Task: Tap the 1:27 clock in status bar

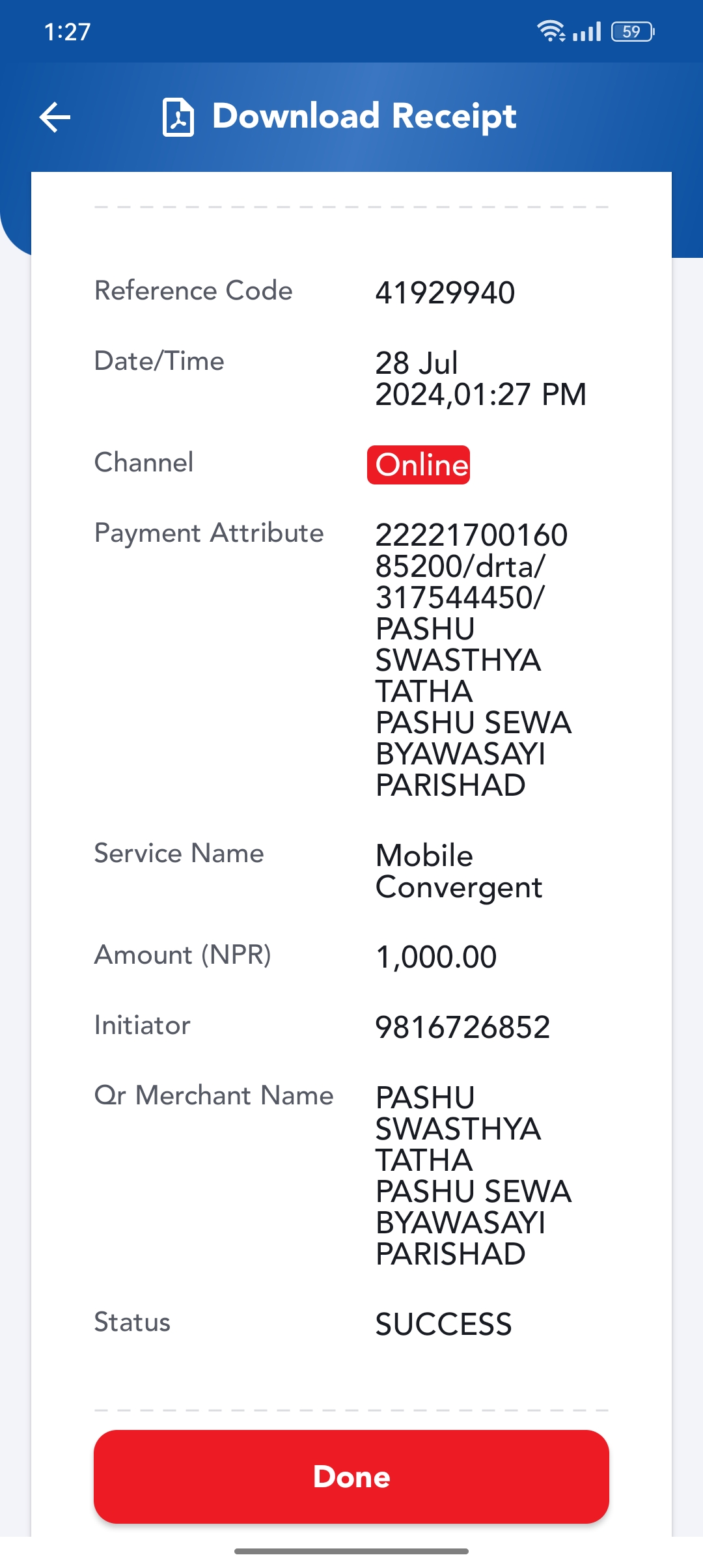Action: pos(67,32)
